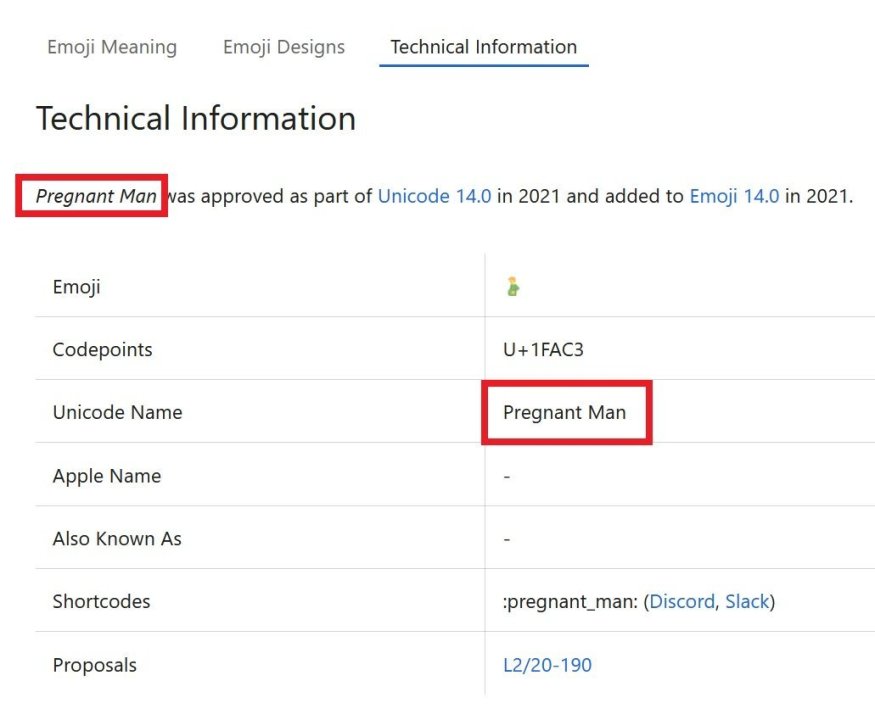This screenshot has width=875, height=720.
Task: Click the Also Known As label
Action: click(117, 539)
